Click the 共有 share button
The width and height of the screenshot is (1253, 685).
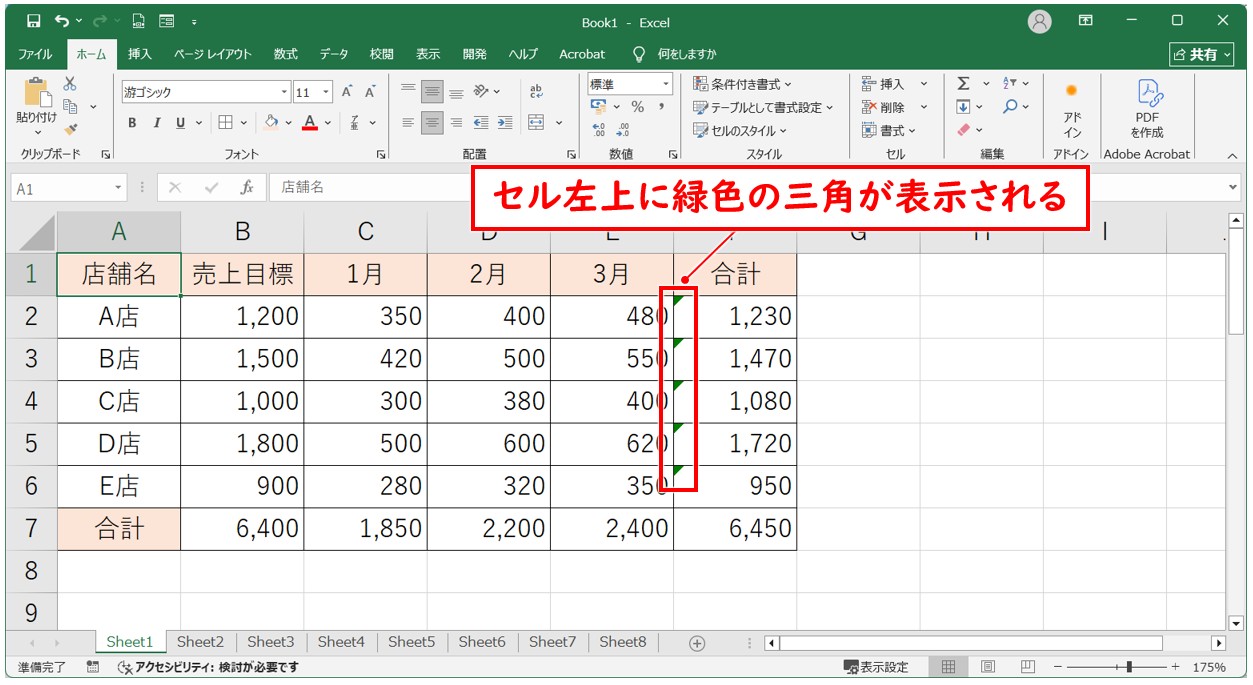pyautogui.click(x=1201, y=54)
